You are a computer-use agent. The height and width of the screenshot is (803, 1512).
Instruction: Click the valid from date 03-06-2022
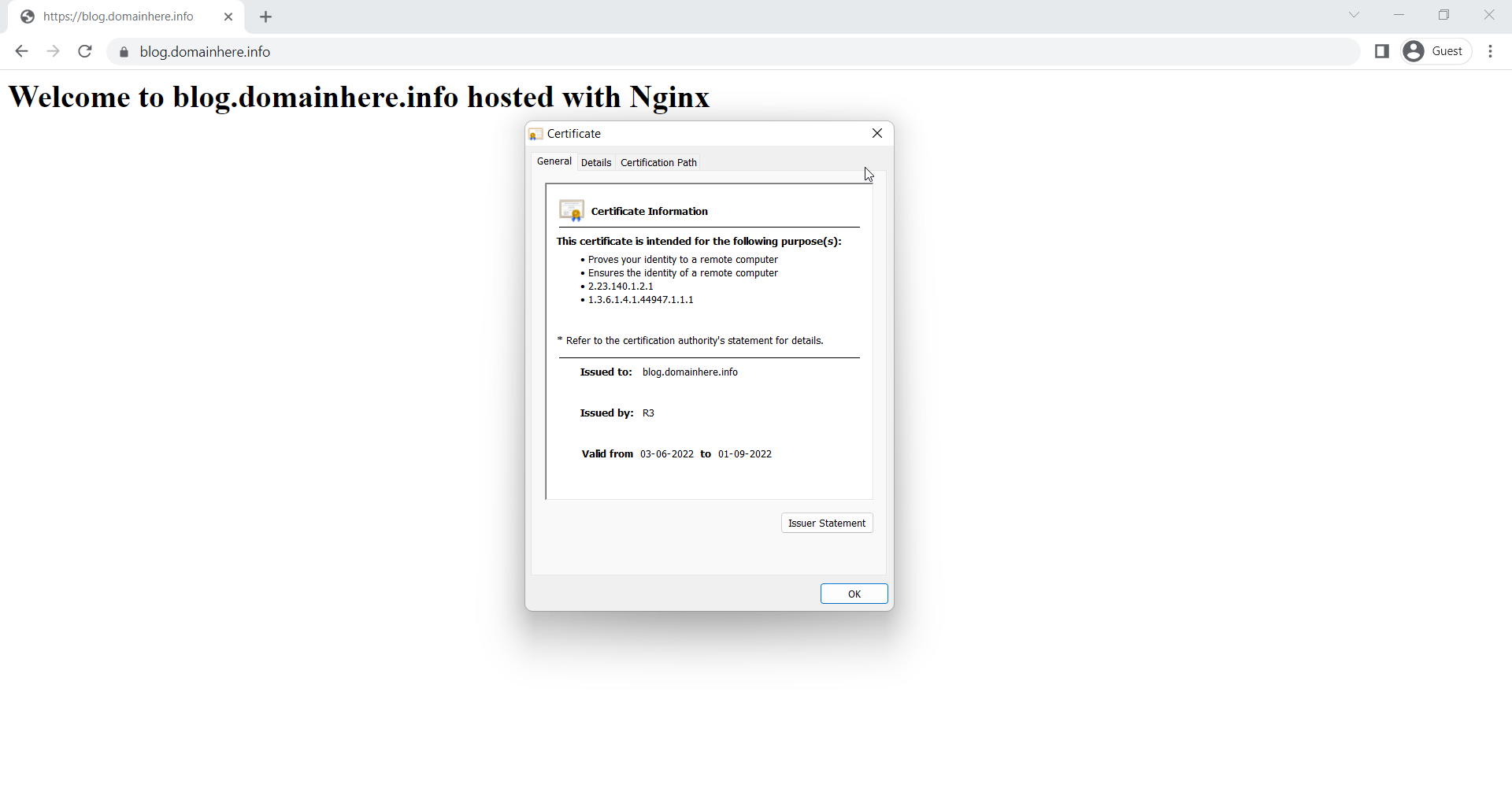667,454
